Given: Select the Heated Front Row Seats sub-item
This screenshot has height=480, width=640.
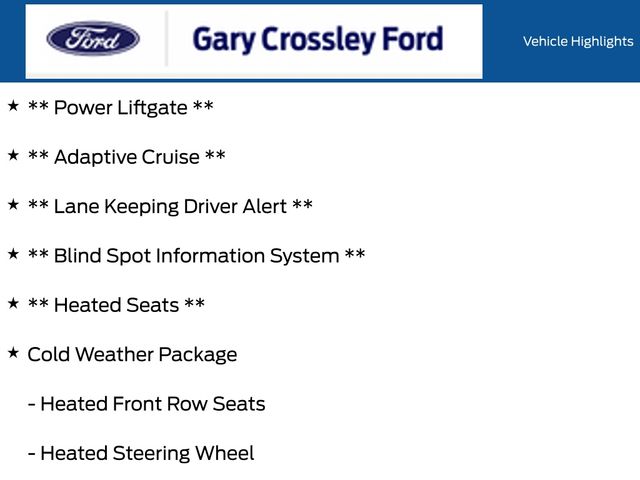Looking at the screenshot, I should tap(152, 404).
